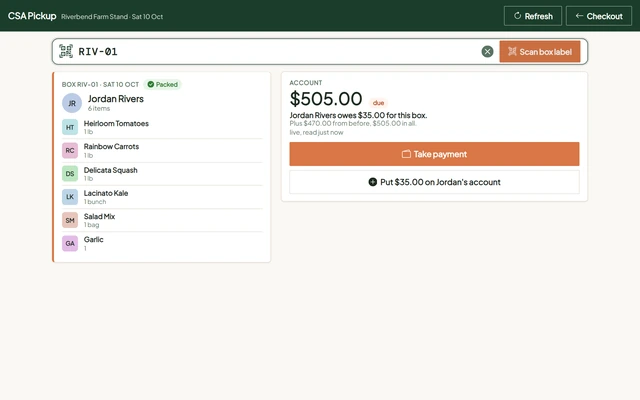This screenshot has width=640, height=400.
Task: Click the Scan box label button
Action: point(540,52)
